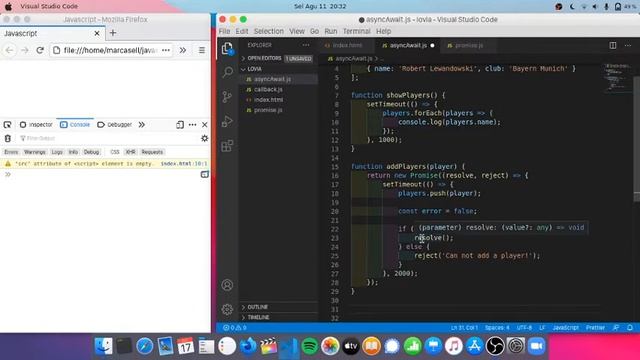
Task: Open the Source Control view in VS Code
Action: [x=227, y=97]
